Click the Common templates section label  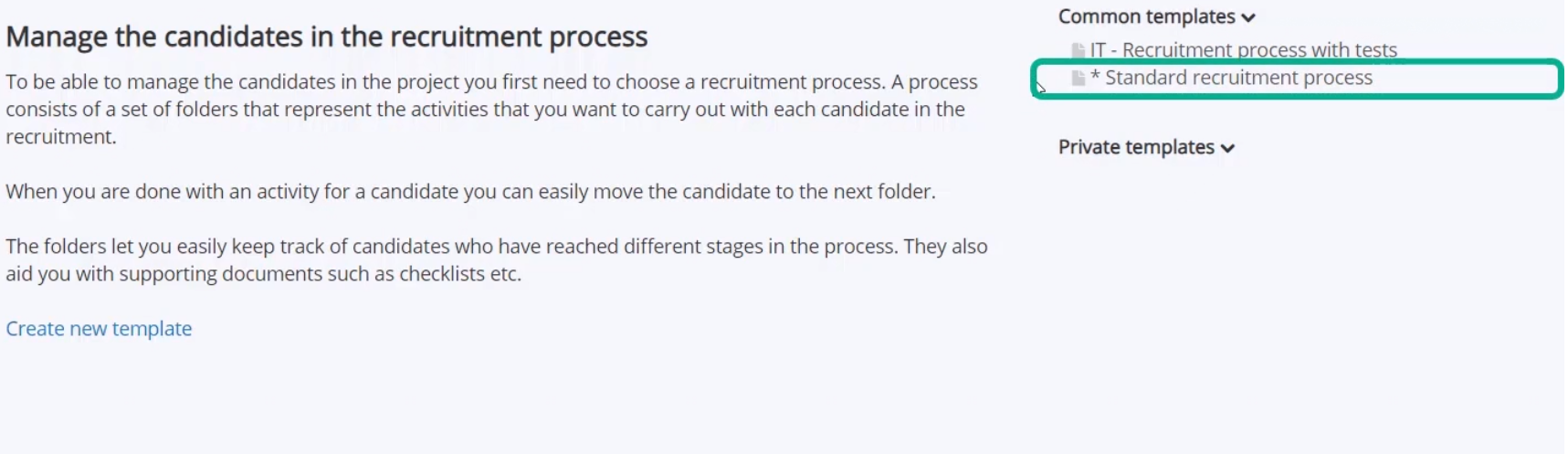pyautogui.click(x=1146, y=16)
